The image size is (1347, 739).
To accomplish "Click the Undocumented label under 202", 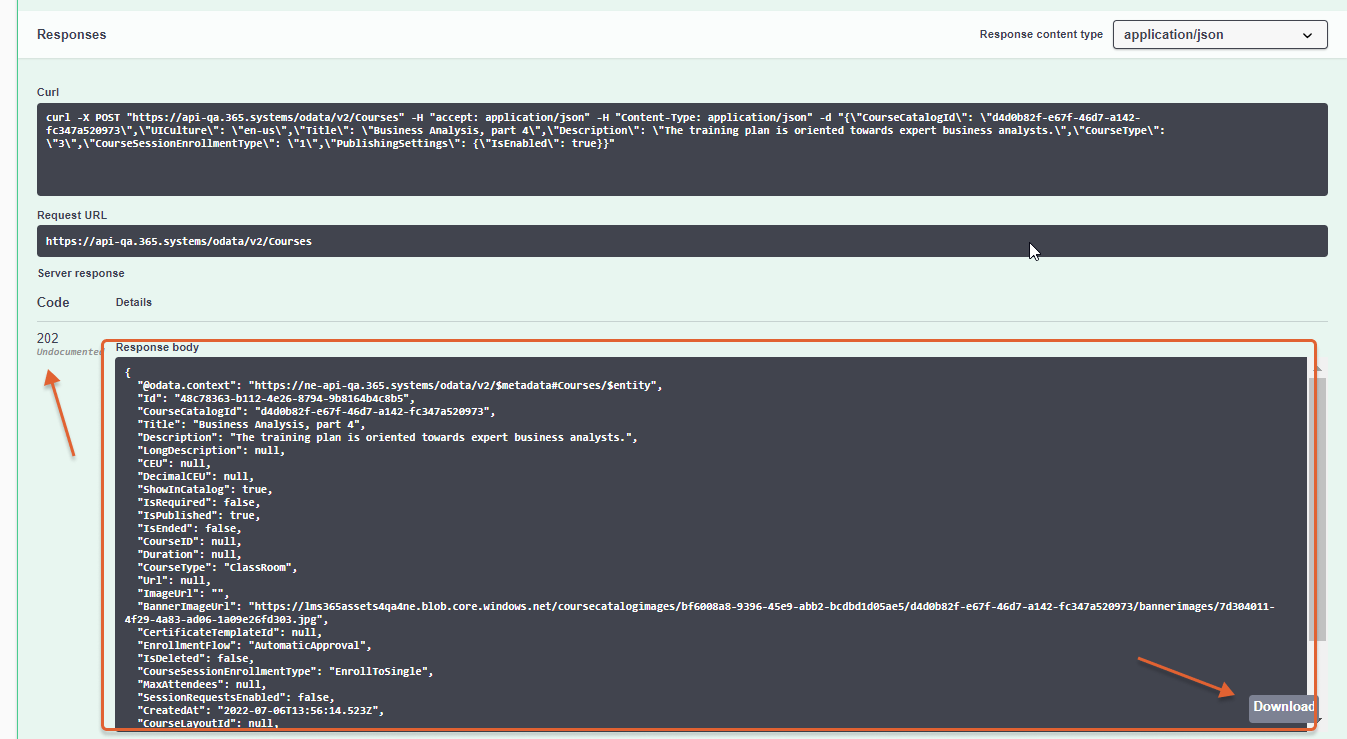I will [x=70, y=352].
